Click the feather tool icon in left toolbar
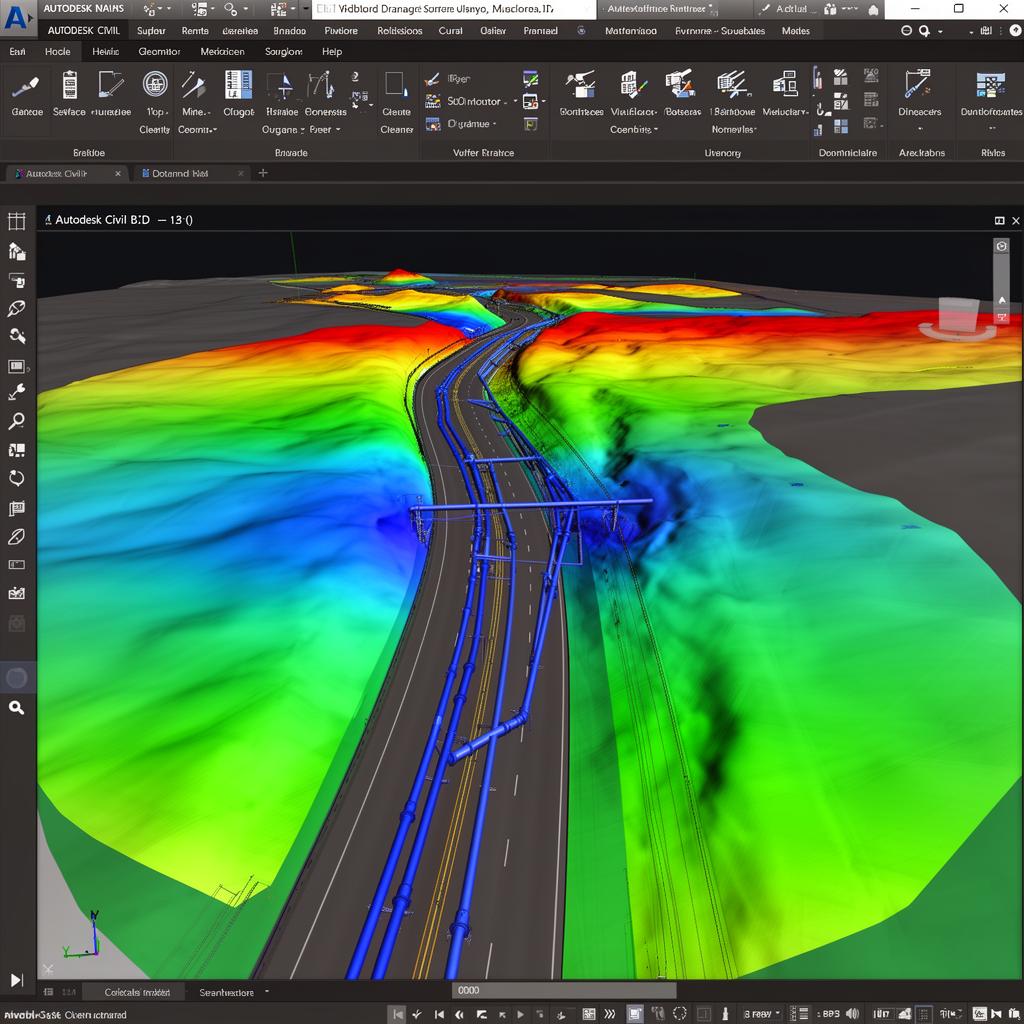The image size is (1024, 1024). click(16, 537)
